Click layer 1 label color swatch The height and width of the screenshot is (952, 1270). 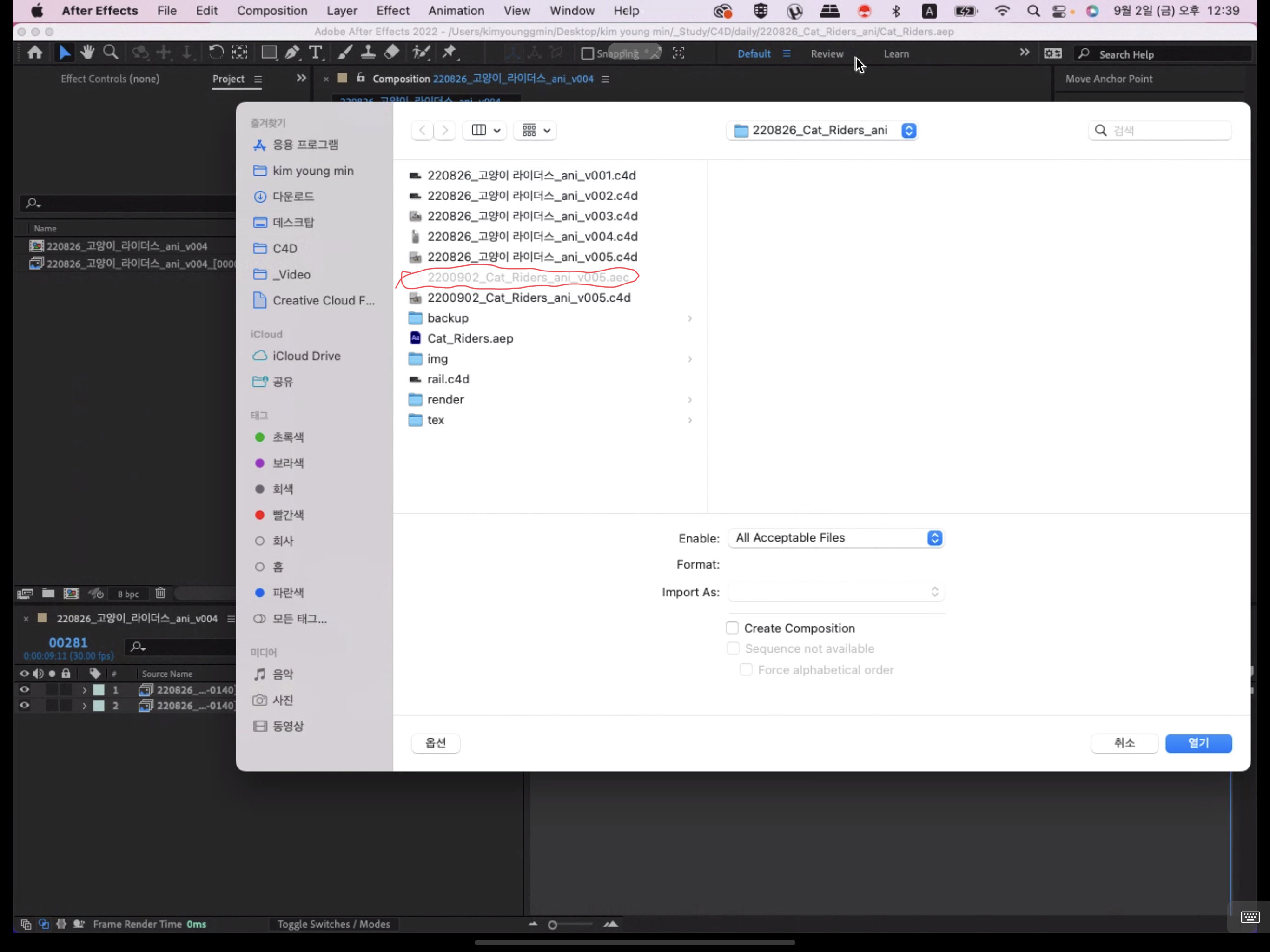pyautogui.click(x=99, y=690)
